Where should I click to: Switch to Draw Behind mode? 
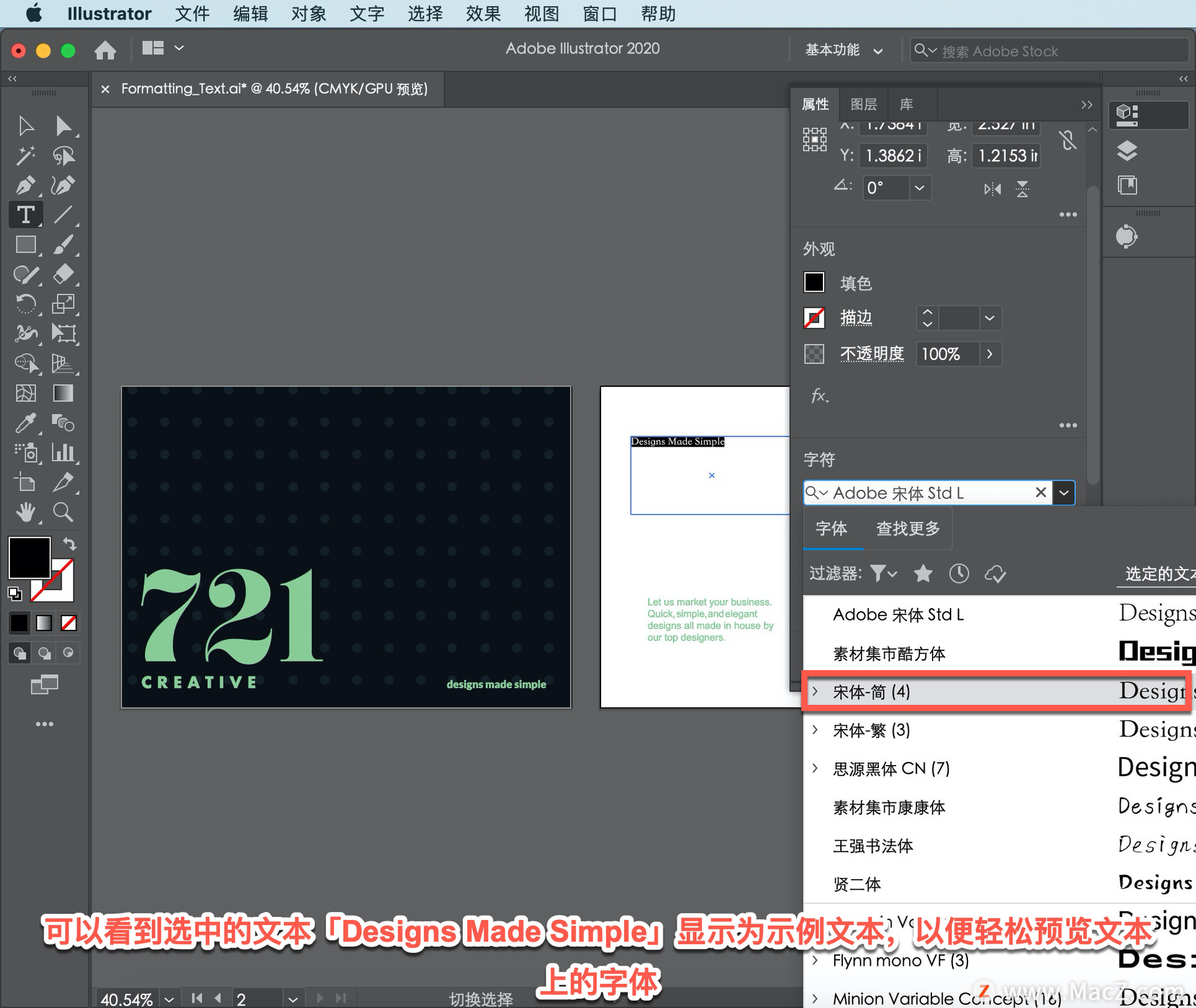[x=44, y=653]
